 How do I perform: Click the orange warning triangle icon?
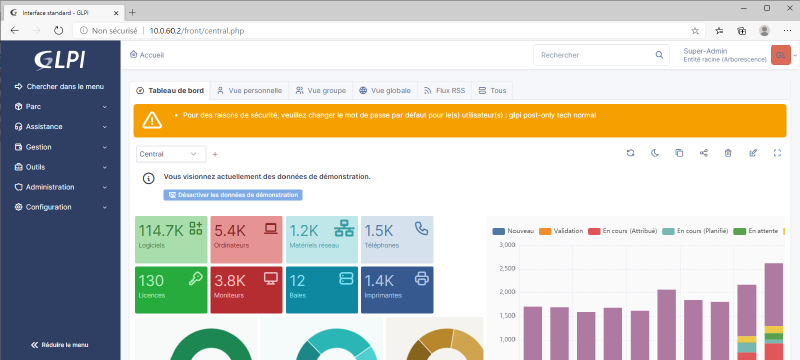(152, 120)
